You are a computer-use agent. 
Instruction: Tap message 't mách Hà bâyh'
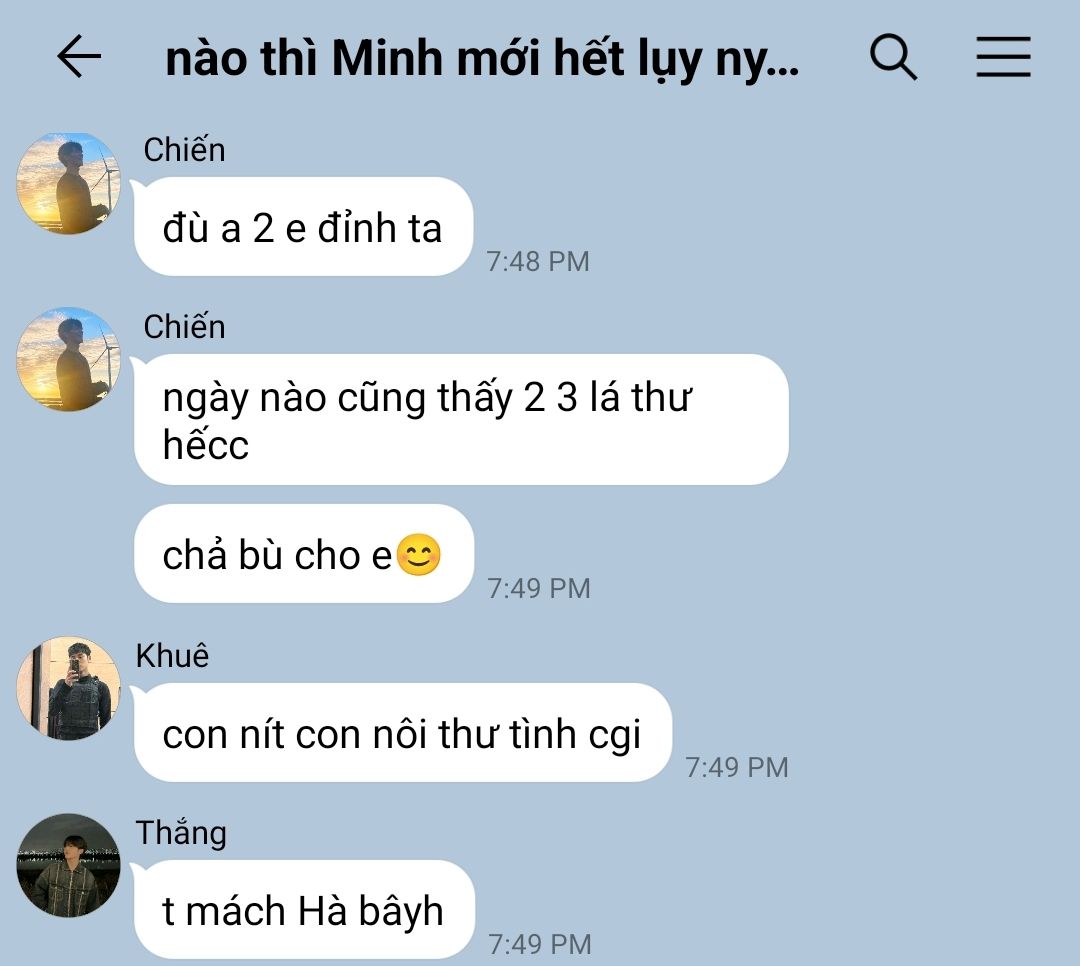[x=304, y=910]
